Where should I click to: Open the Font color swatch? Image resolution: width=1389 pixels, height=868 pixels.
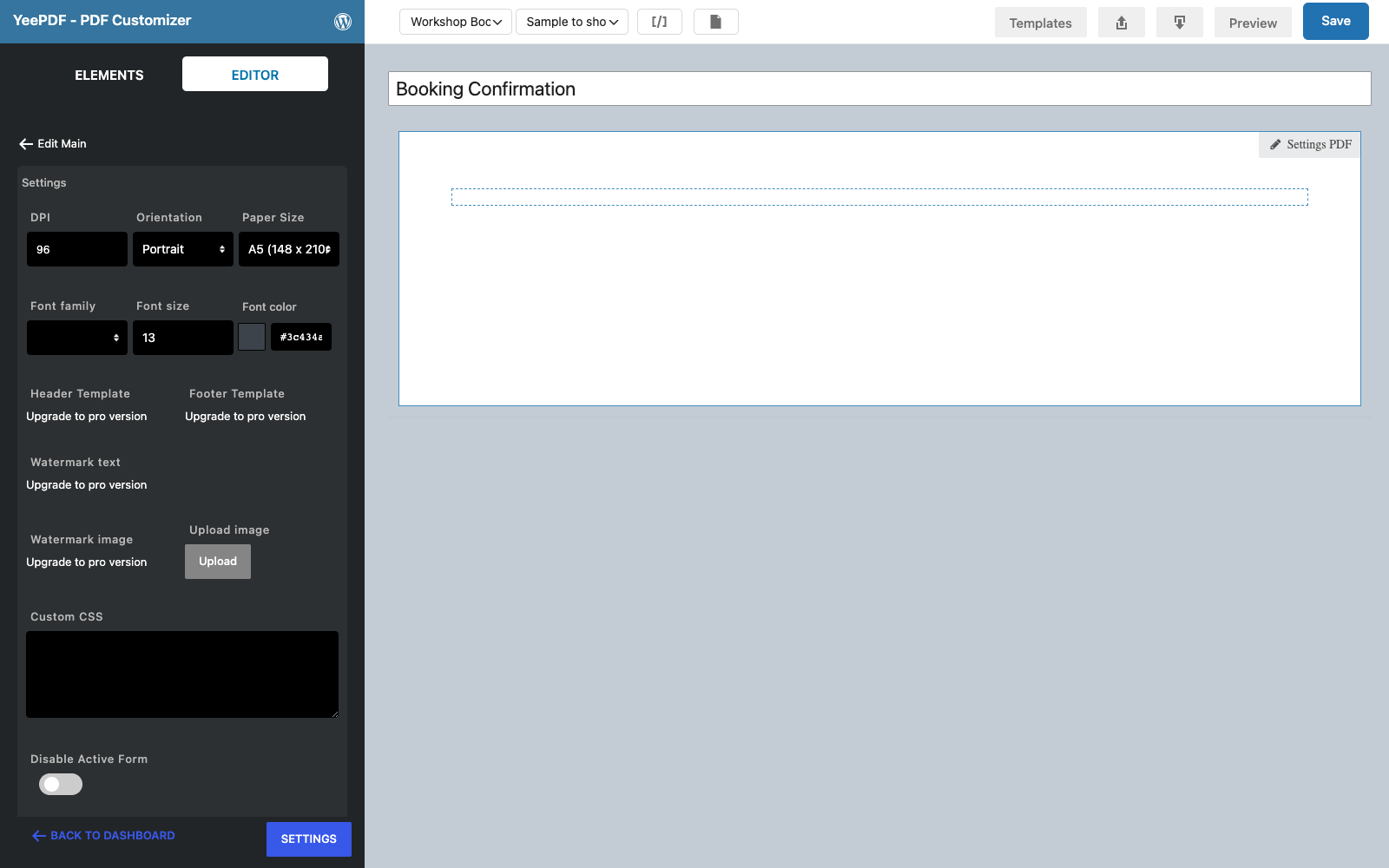(x=252, y=337)
